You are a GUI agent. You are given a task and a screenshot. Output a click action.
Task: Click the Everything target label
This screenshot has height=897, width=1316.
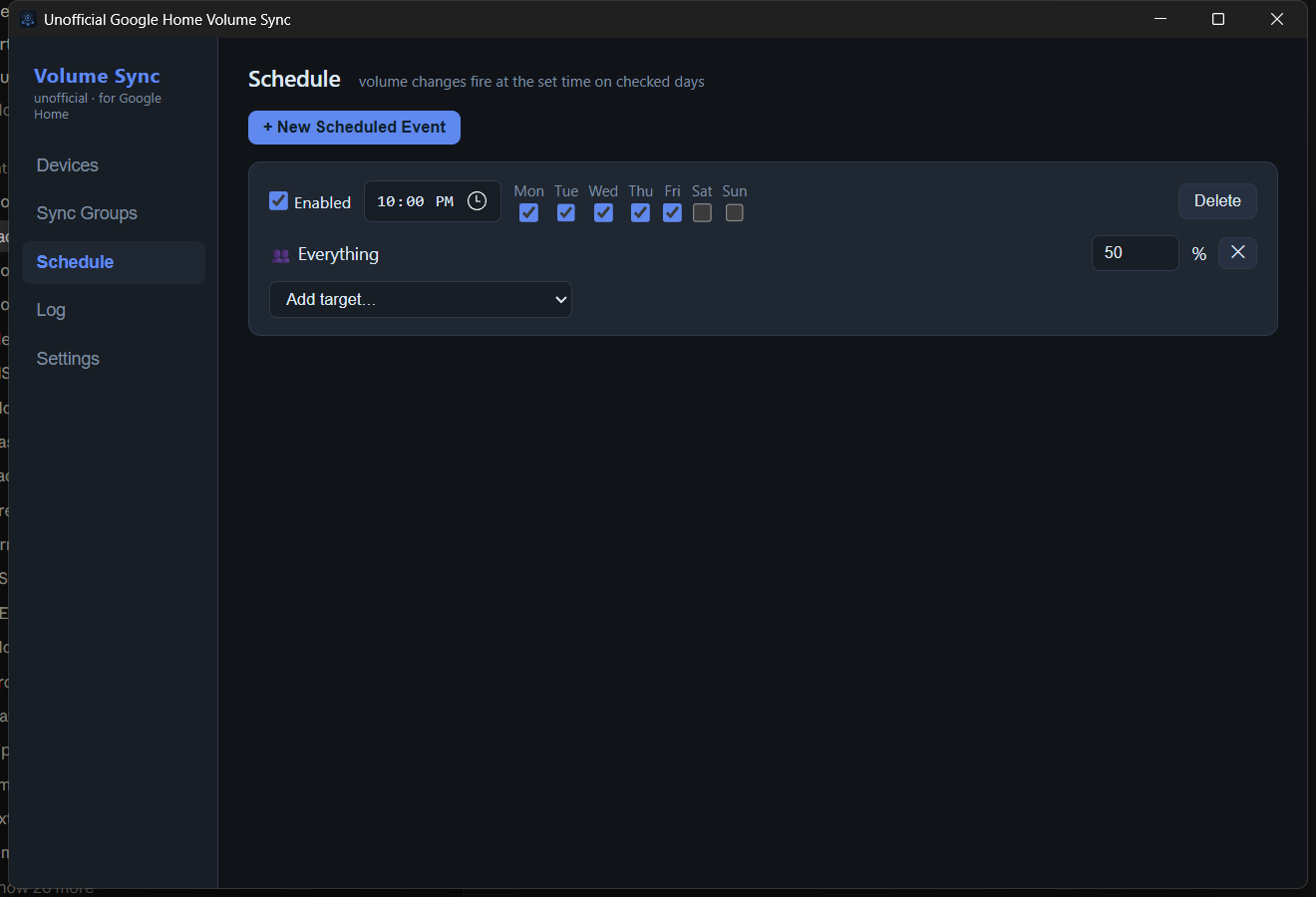pos(338,255)
